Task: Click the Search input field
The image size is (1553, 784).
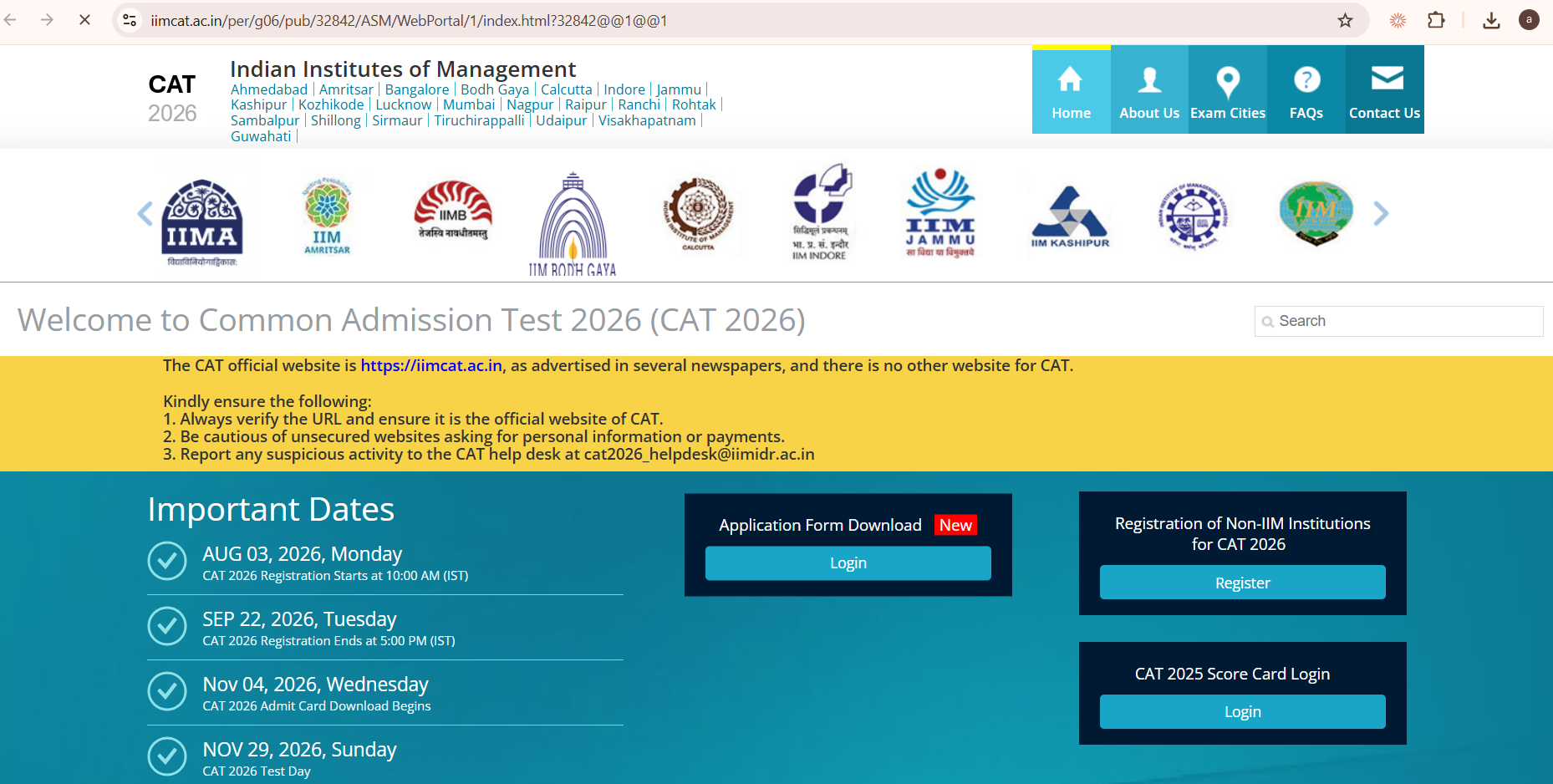Action: click(1398, 321)
